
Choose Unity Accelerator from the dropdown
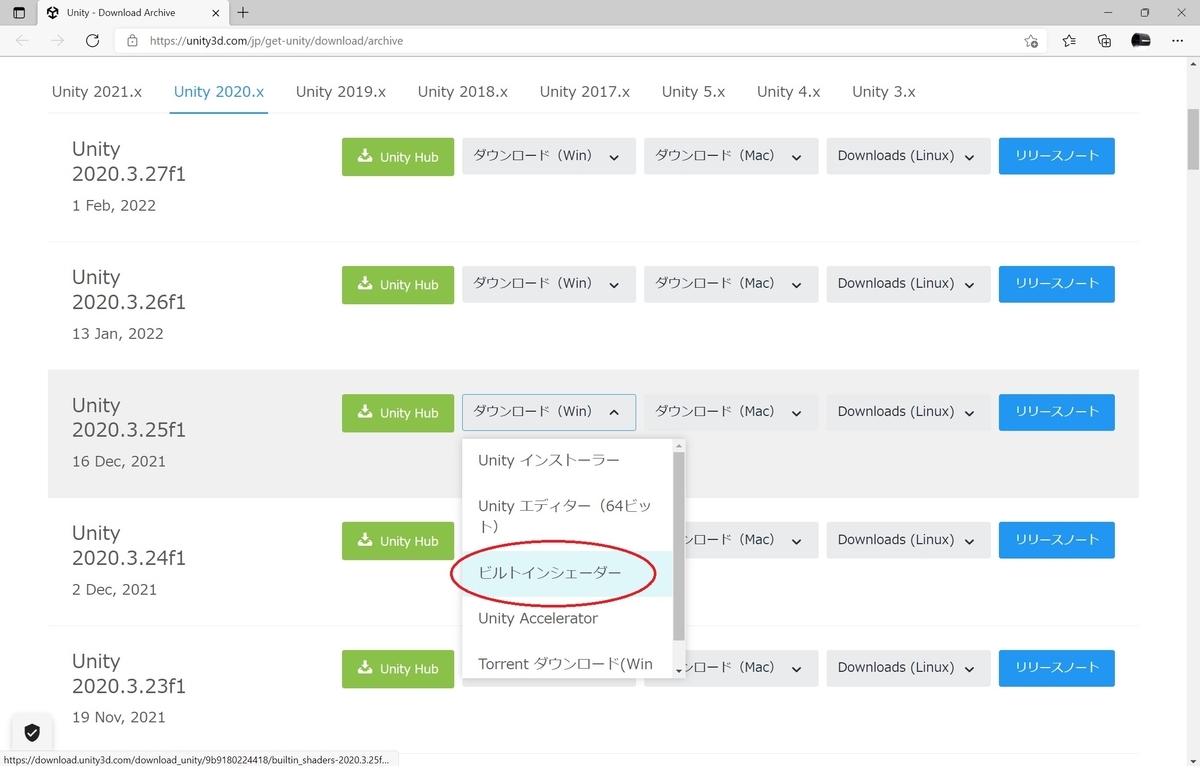[567, 619]
